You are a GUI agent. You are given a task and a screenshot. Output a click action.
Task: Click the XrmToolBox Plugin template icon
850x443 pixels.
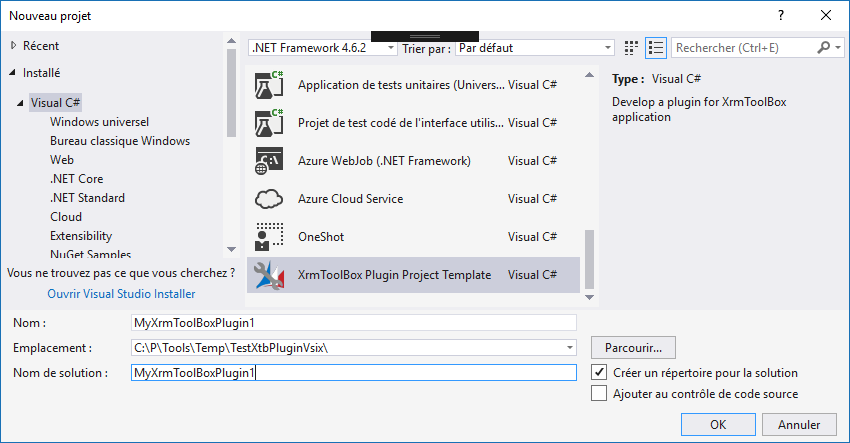click(269, 275)
